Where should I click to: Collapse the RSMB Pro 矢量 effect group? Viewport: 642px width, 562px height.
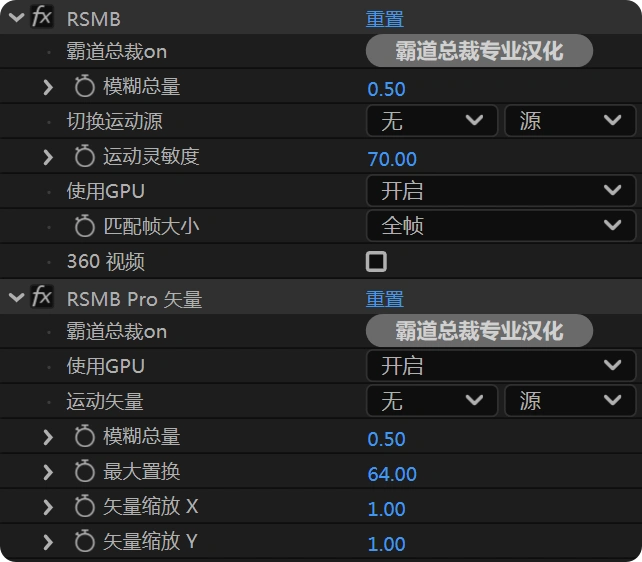[x=16, y=298]
